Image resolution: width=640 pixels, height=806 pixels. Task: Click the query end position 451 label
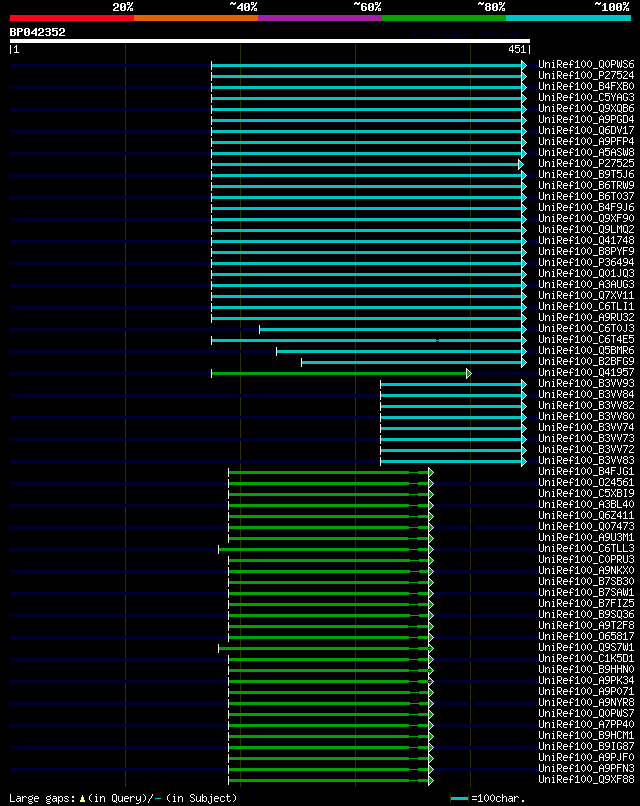click(x=517, y=49)
